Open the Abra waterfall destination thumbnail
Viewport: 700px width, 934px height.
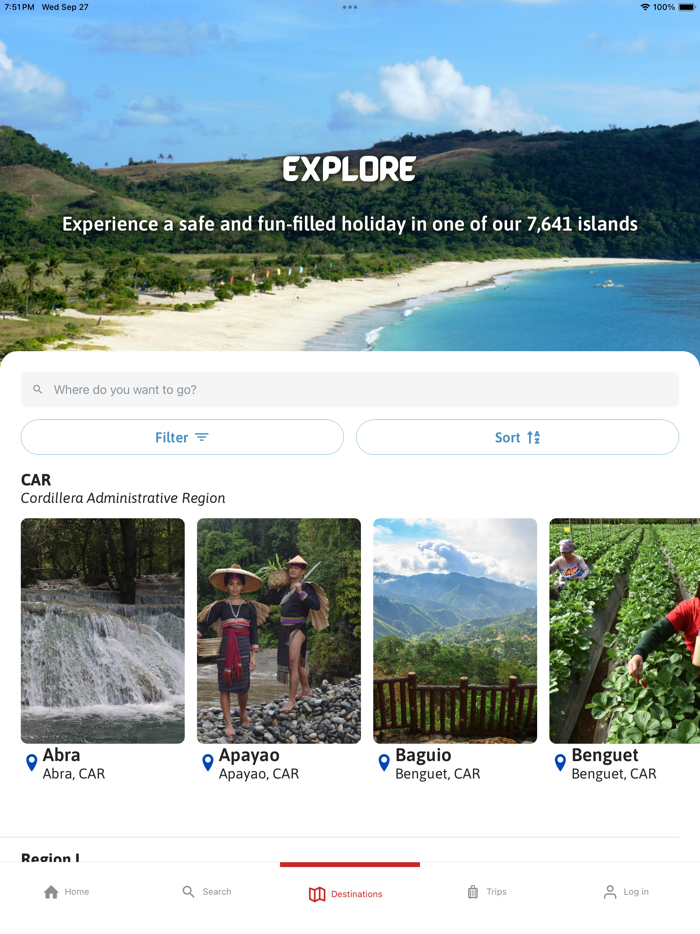[x=102, y=630]
